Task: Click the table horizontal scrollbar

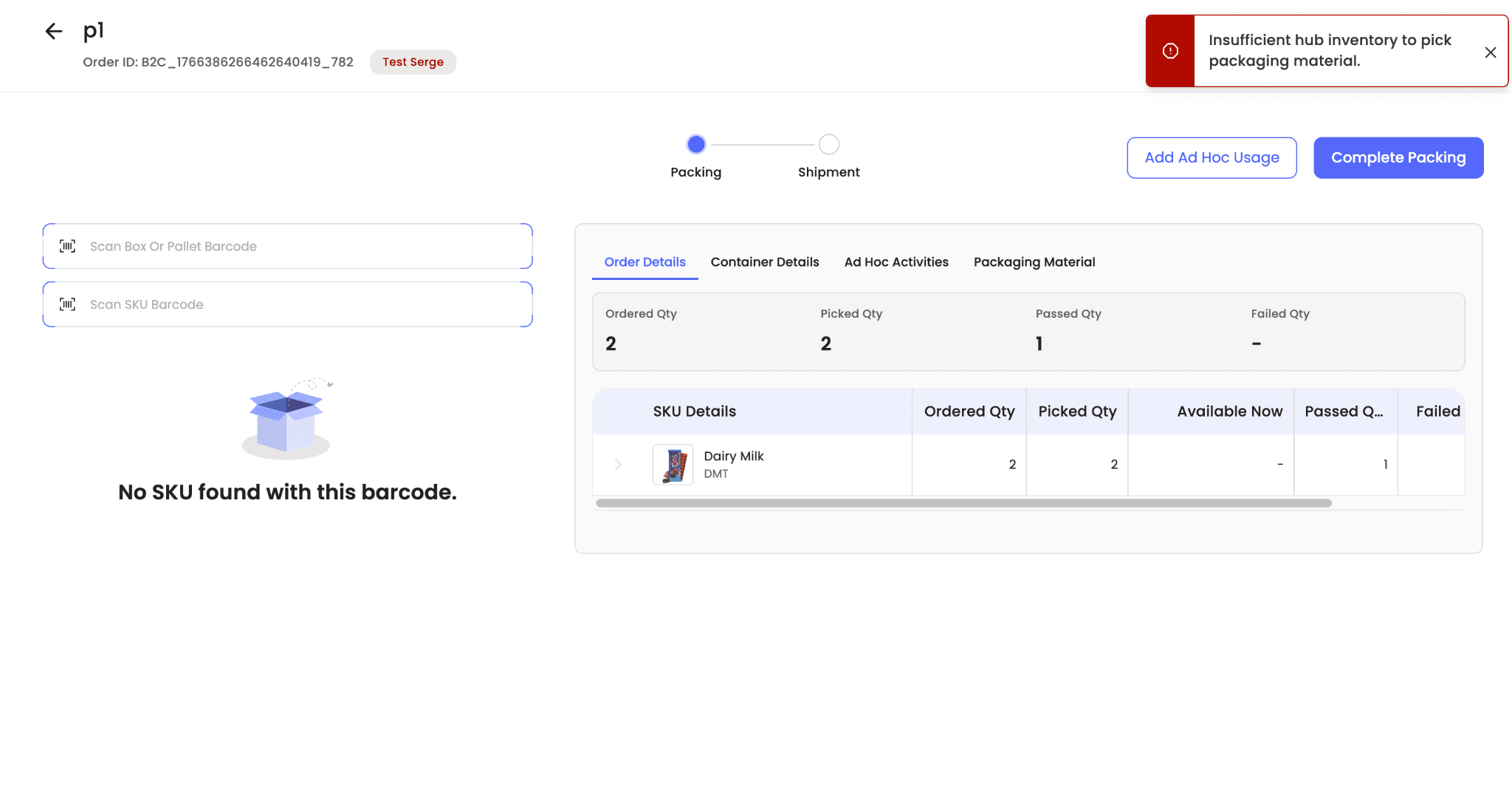Action: click(963, 503)
